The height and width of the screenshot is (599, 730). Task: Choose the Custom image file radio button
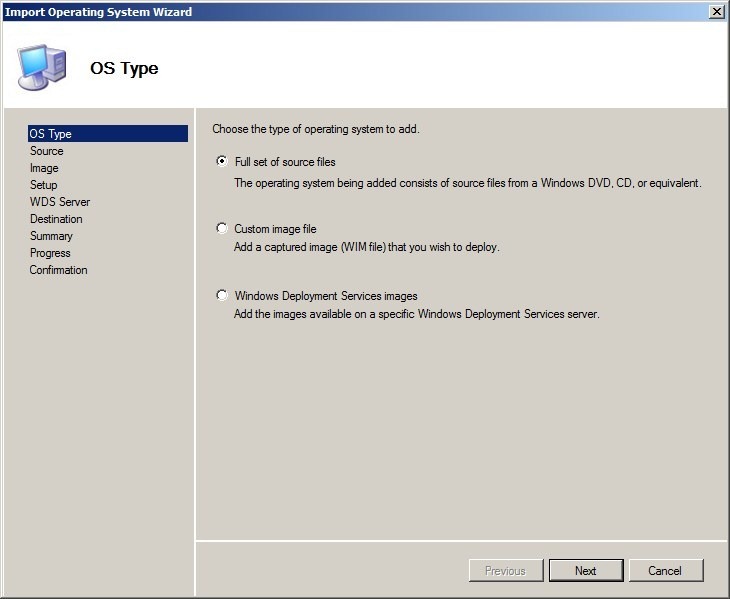pos(222,228)
